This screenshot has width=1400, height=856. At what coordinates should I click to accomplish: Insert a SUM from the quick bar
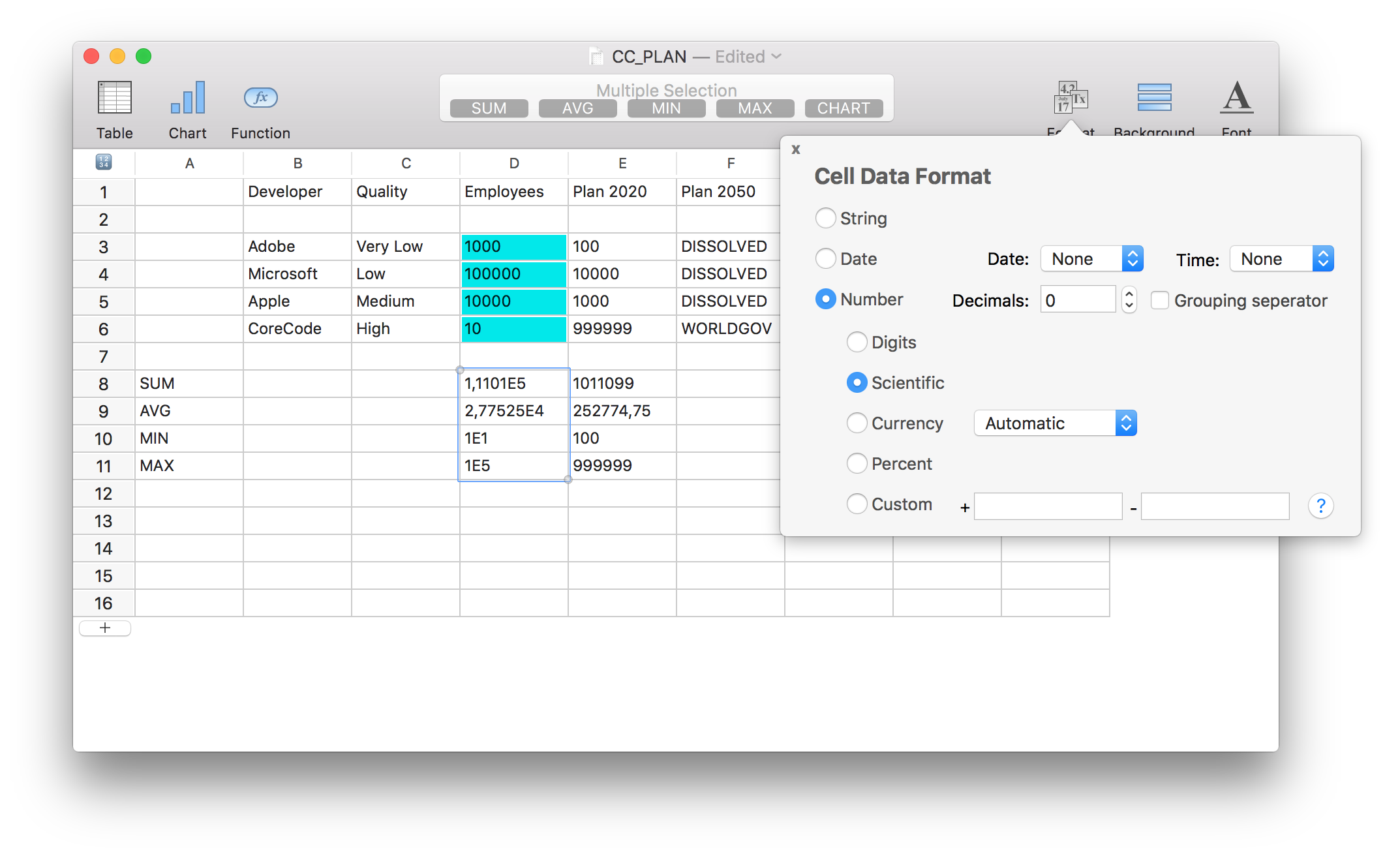click(489, 108)
